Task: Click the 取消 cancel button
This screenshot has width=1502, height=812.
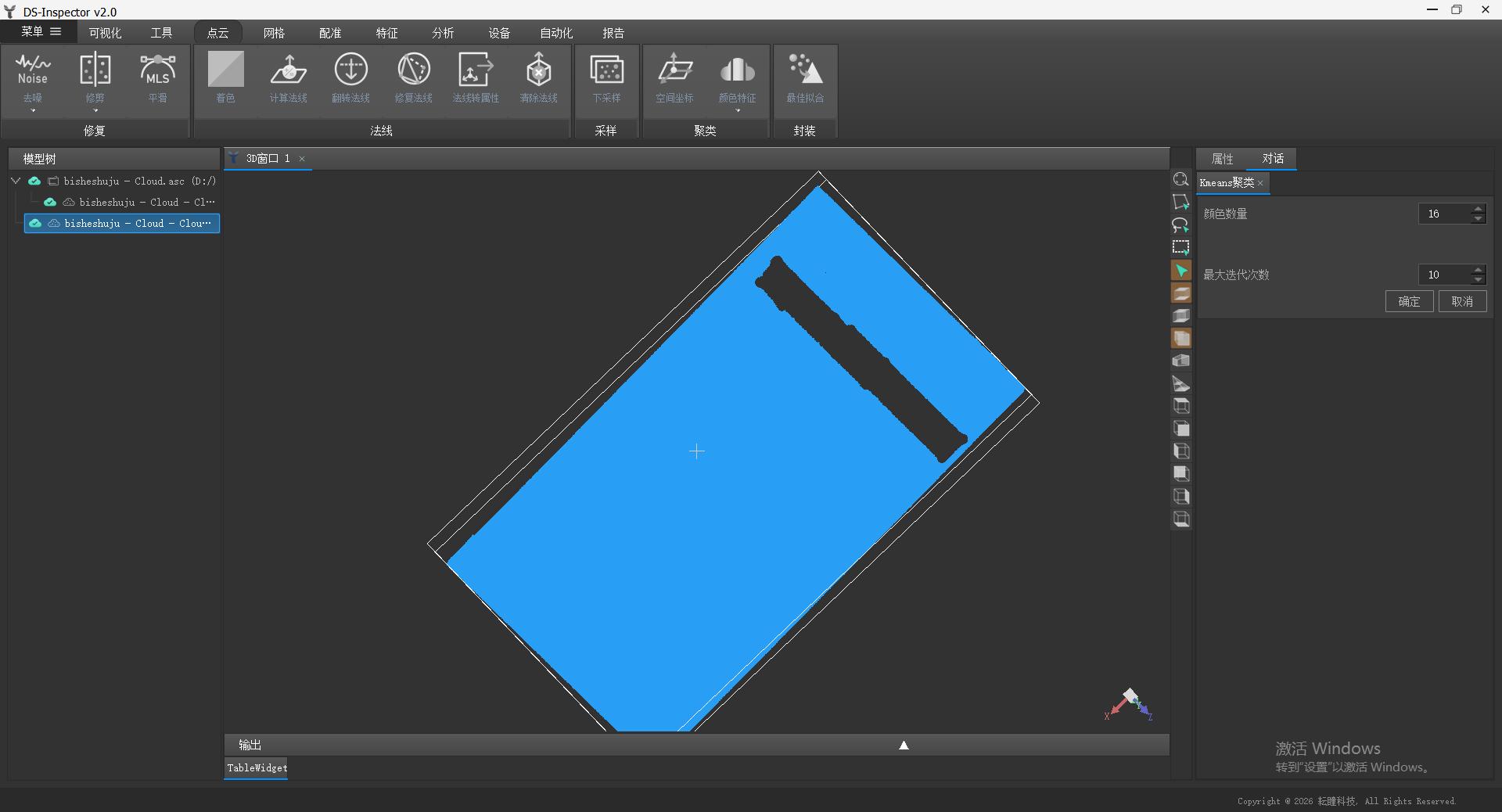Action: point(1462,301)
